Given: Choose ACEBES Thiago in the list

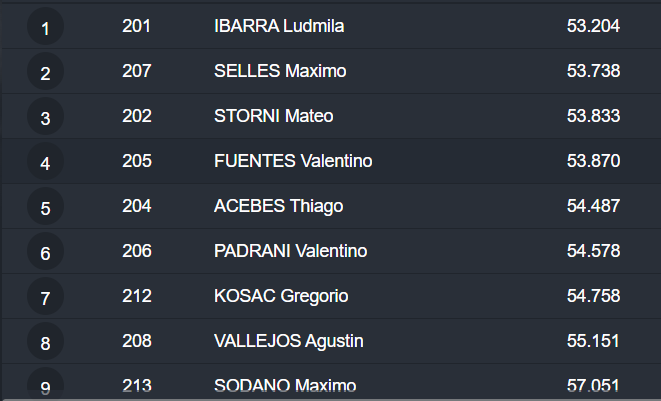Looking at the screenshot, I should click(279, 206).
